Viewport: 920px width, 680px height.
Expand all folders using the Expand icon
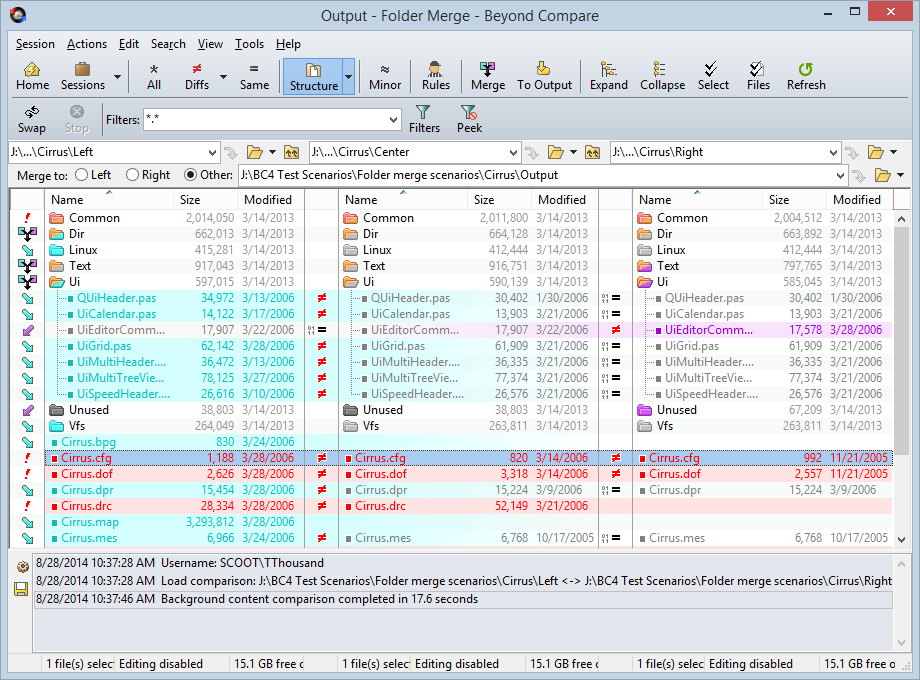click(608, 75)
